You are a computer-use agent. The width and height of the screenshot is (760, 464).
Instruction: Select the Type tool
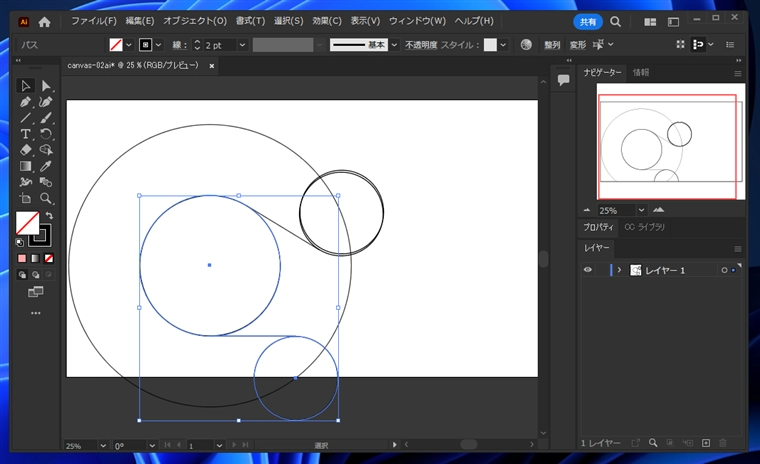[26, 134]
